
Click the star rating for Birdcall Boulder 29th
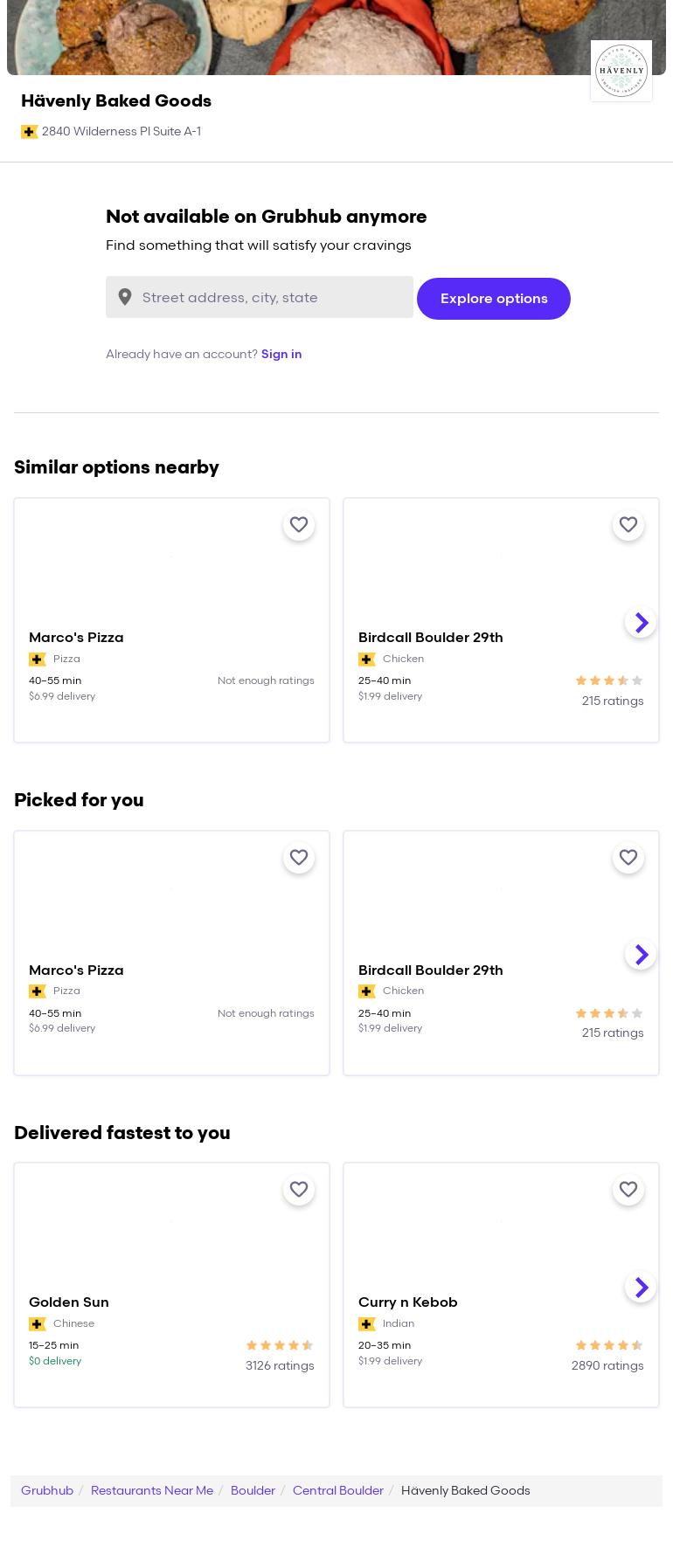pos(609,680)
